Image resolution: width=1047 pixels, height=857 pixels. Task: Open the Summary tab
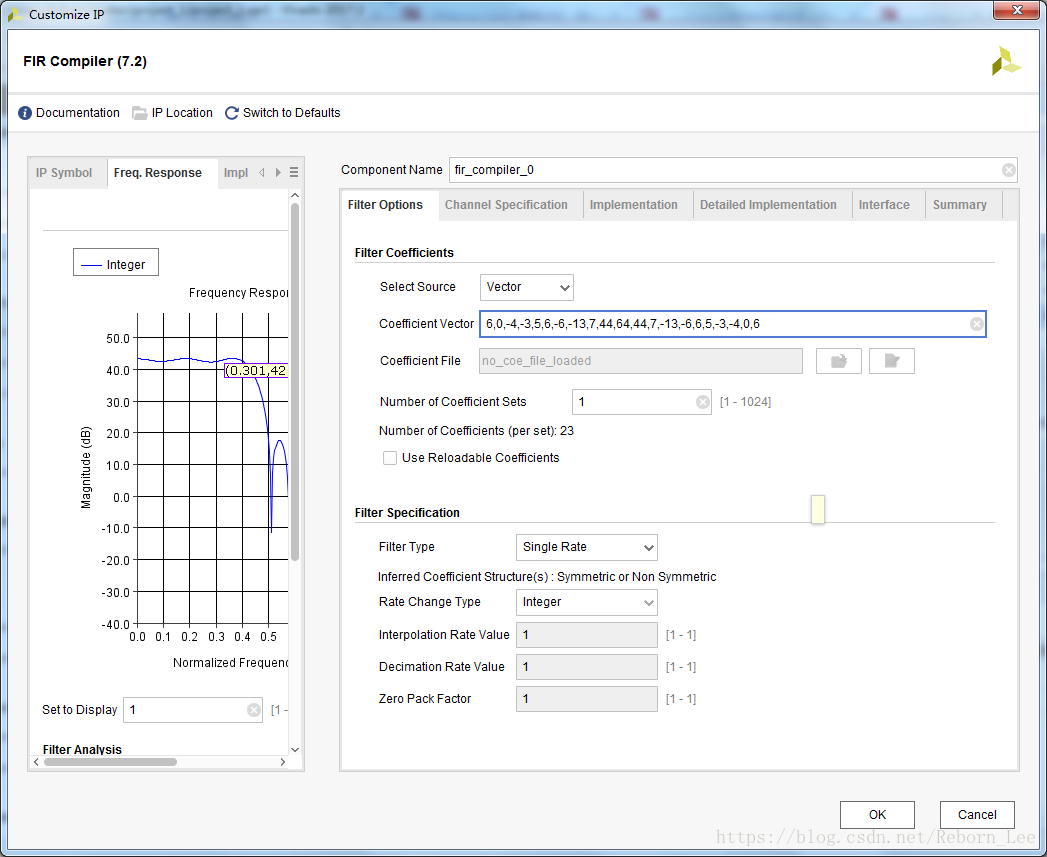(960, 205)
